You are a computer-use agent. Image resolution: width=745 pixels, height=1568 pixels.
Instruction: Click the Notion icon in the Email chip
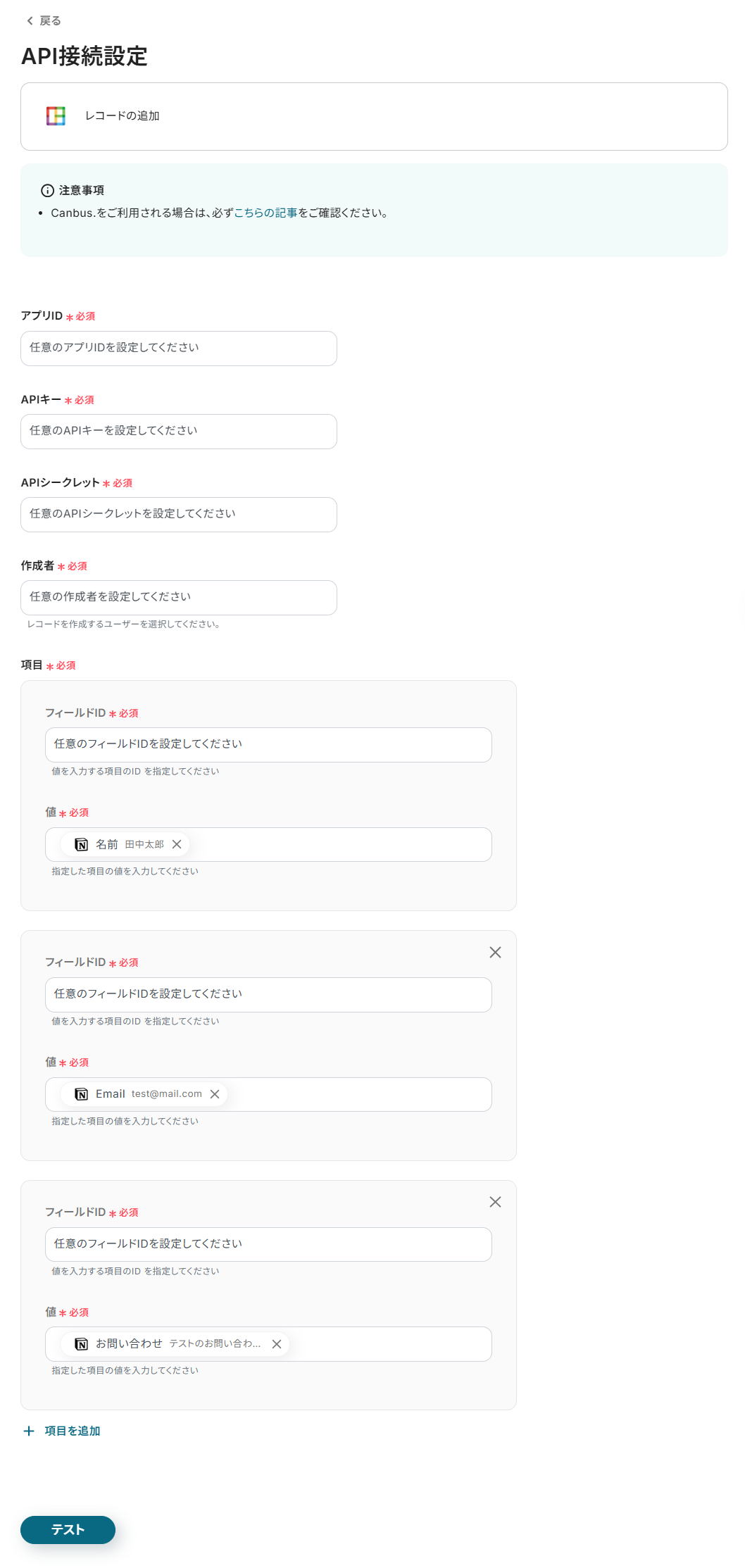click(82, 1093)
